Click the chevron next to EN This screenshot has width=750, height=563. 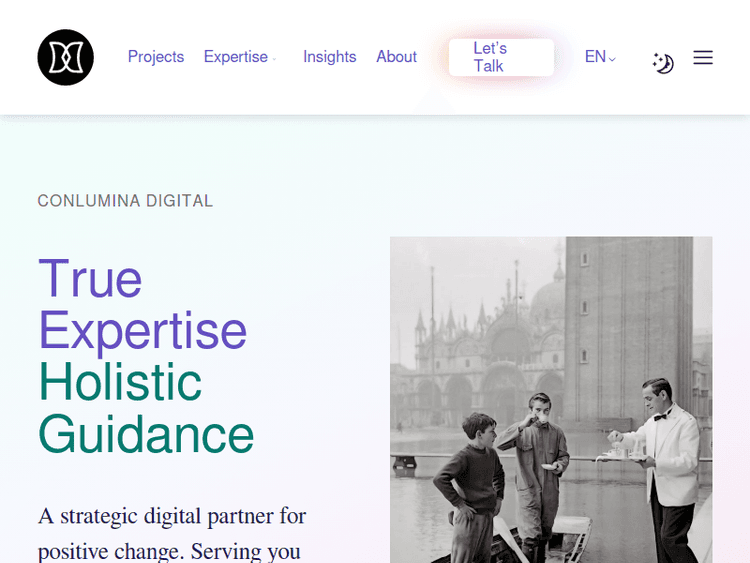point(612,59)
